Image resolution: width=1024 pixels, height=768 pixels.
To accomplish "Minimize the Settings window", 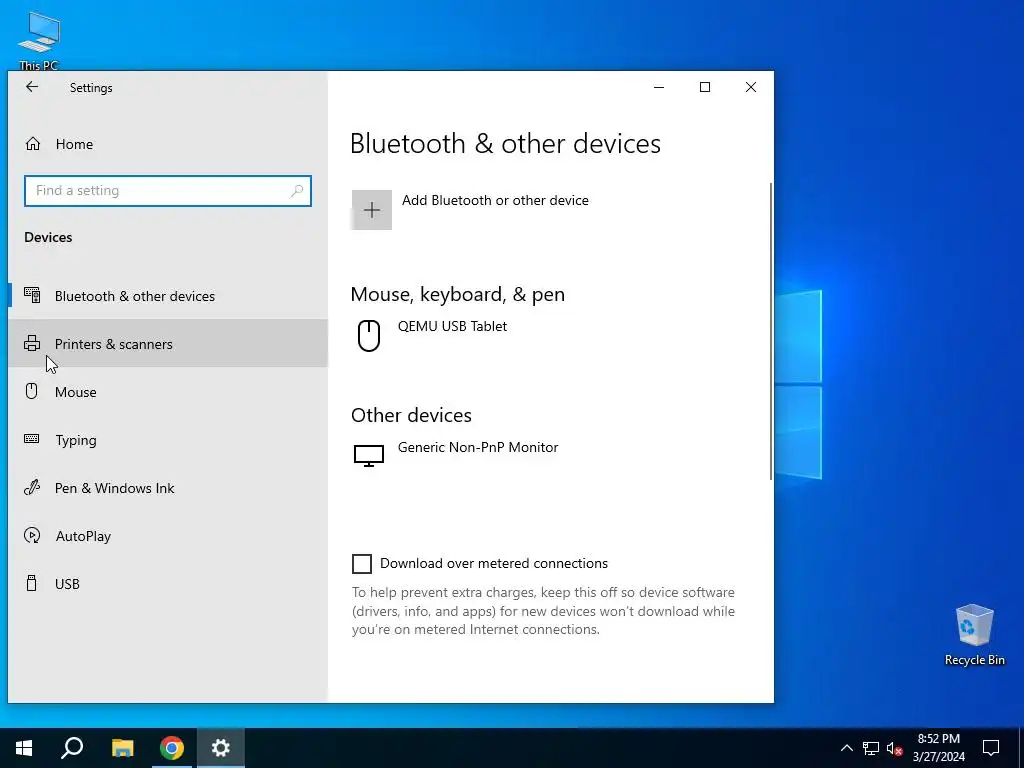I will click(659, 87).
